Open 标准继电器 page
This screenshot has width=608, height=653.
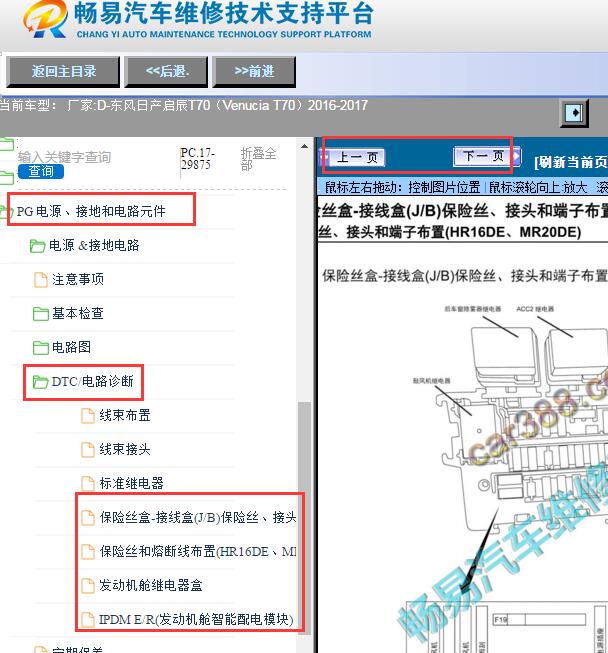click(x=132, y=484)
